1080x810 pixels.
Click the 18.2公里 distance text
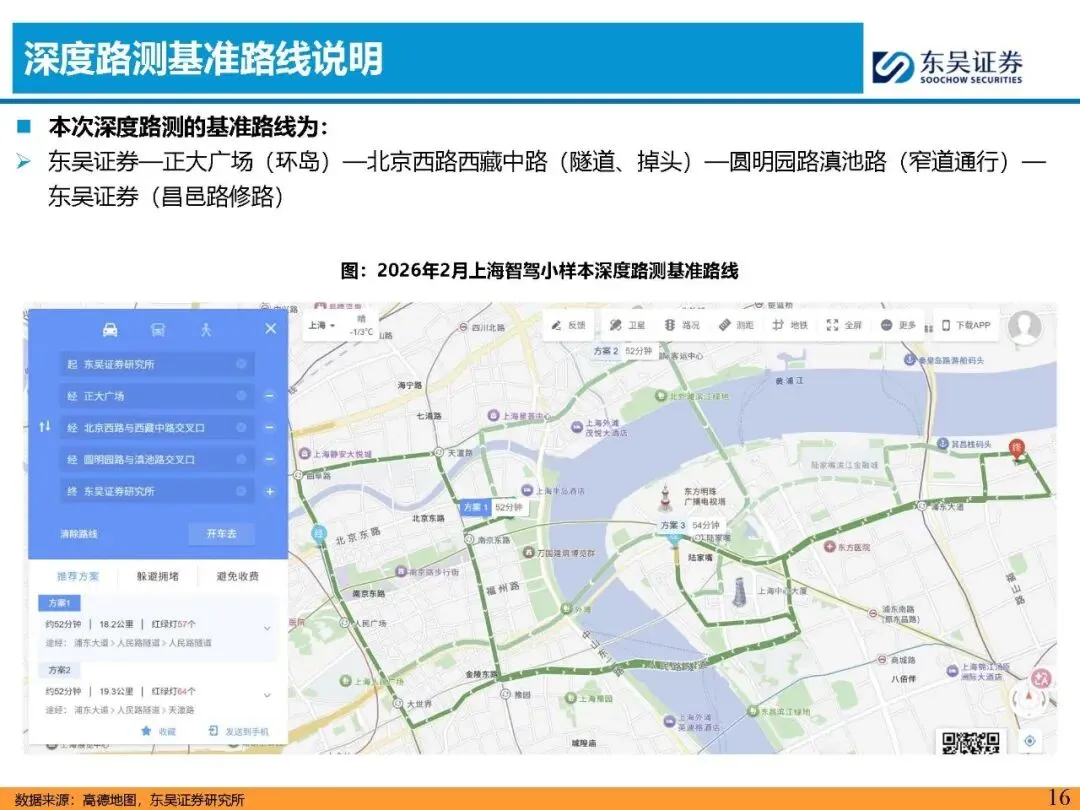click(116, 624)
